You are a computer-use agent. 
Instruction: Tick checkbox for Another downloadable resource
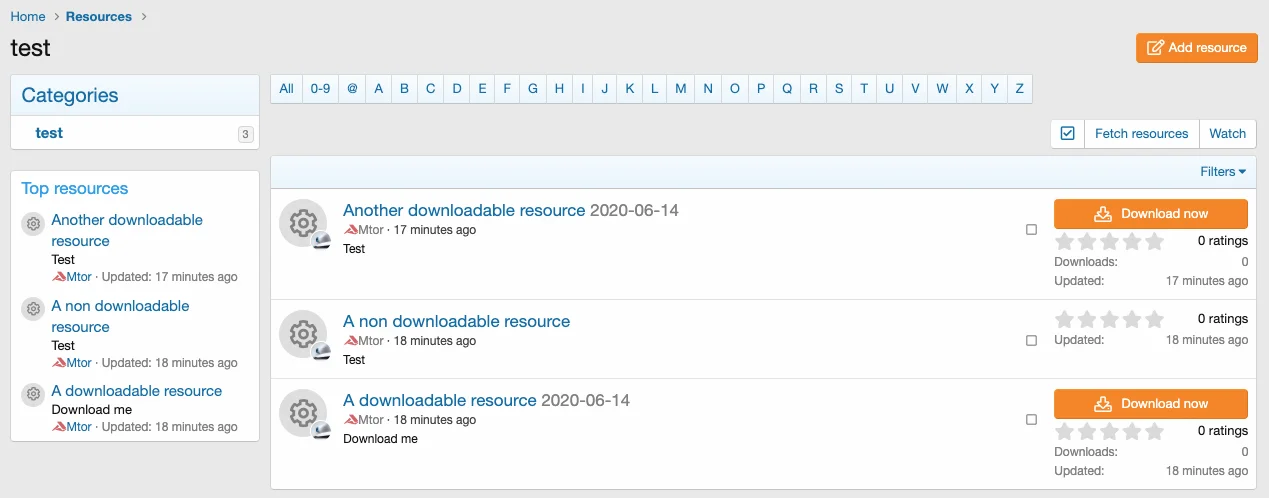tap(1031, 230)
